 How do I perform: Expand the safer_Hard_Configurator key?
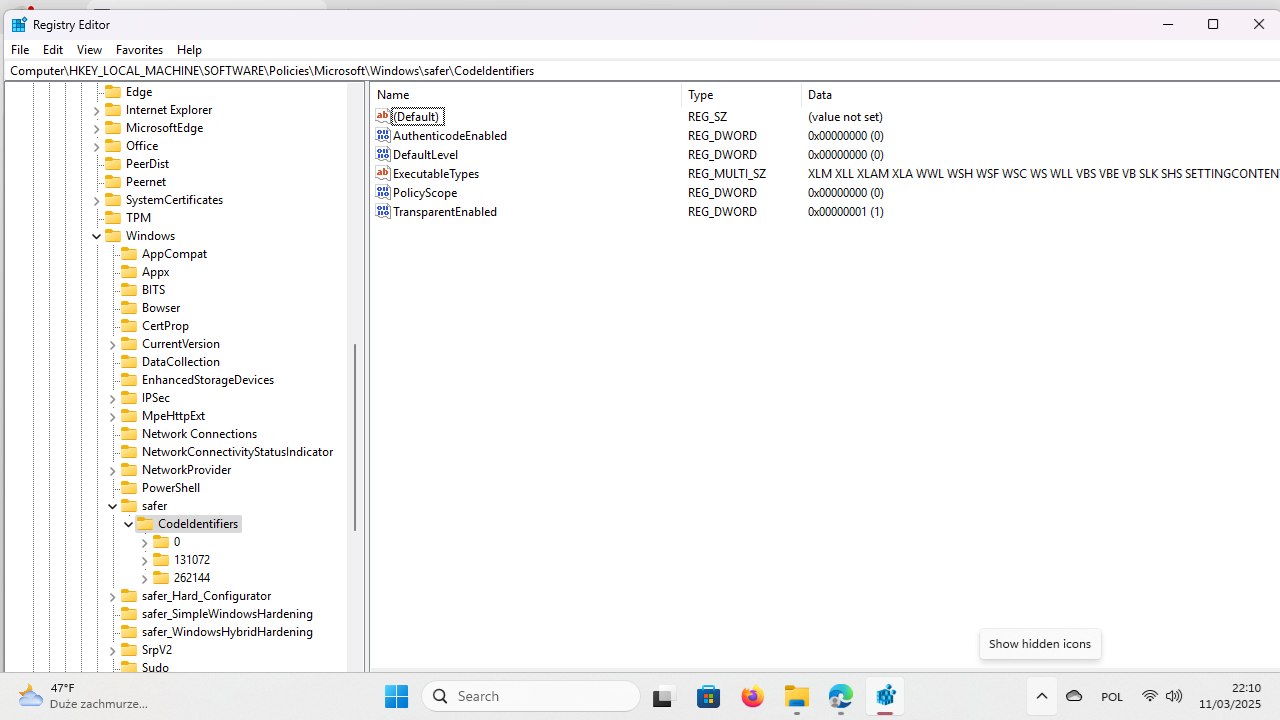pos(113,596)
